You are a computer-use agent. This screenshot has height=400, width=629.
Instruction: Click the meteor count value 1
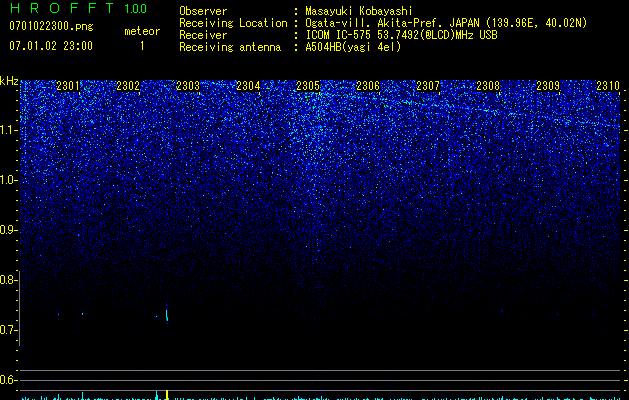point(142,46)
